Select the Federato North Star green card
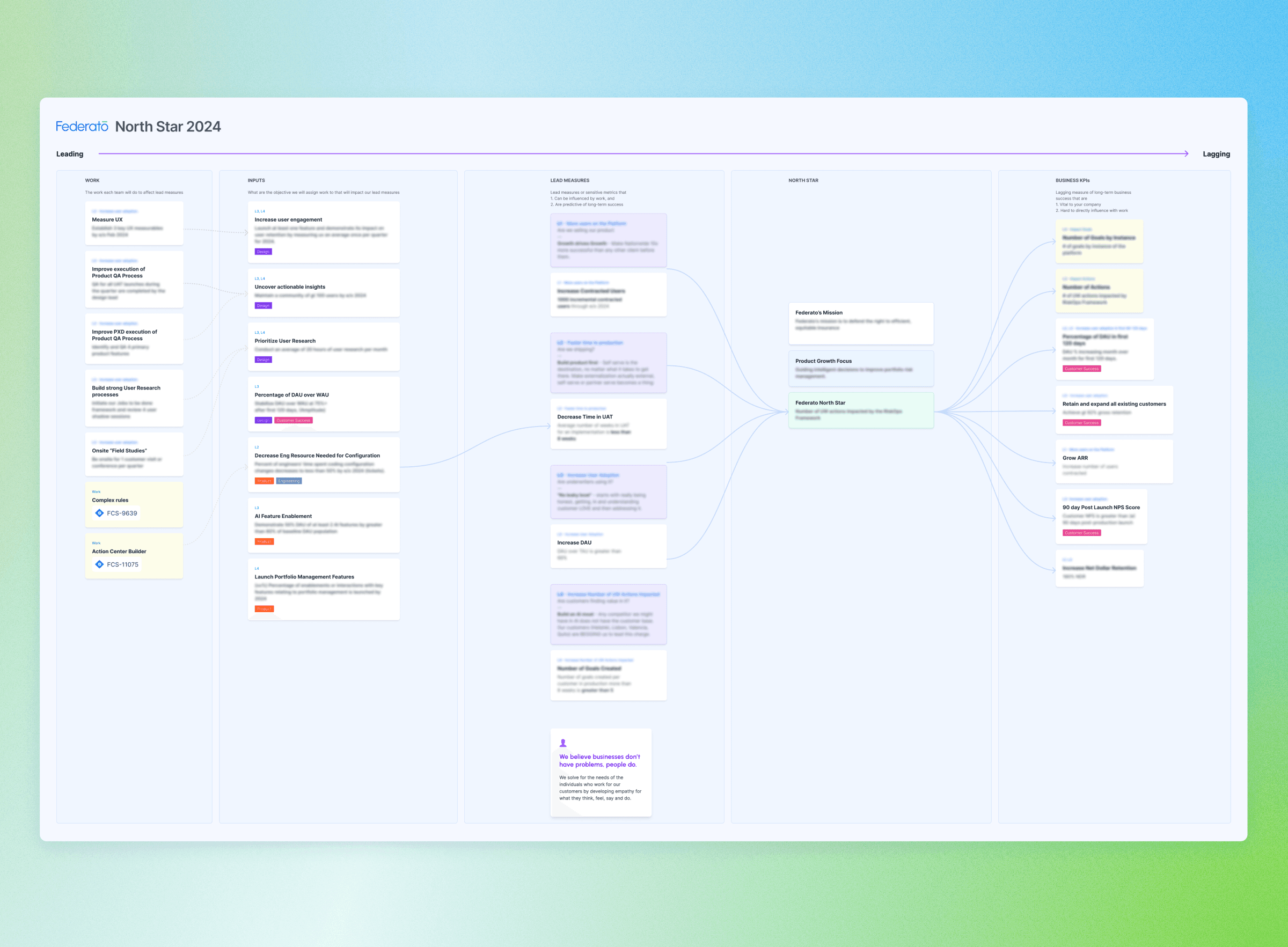1288x947 pixels. (x=860, y=410)
